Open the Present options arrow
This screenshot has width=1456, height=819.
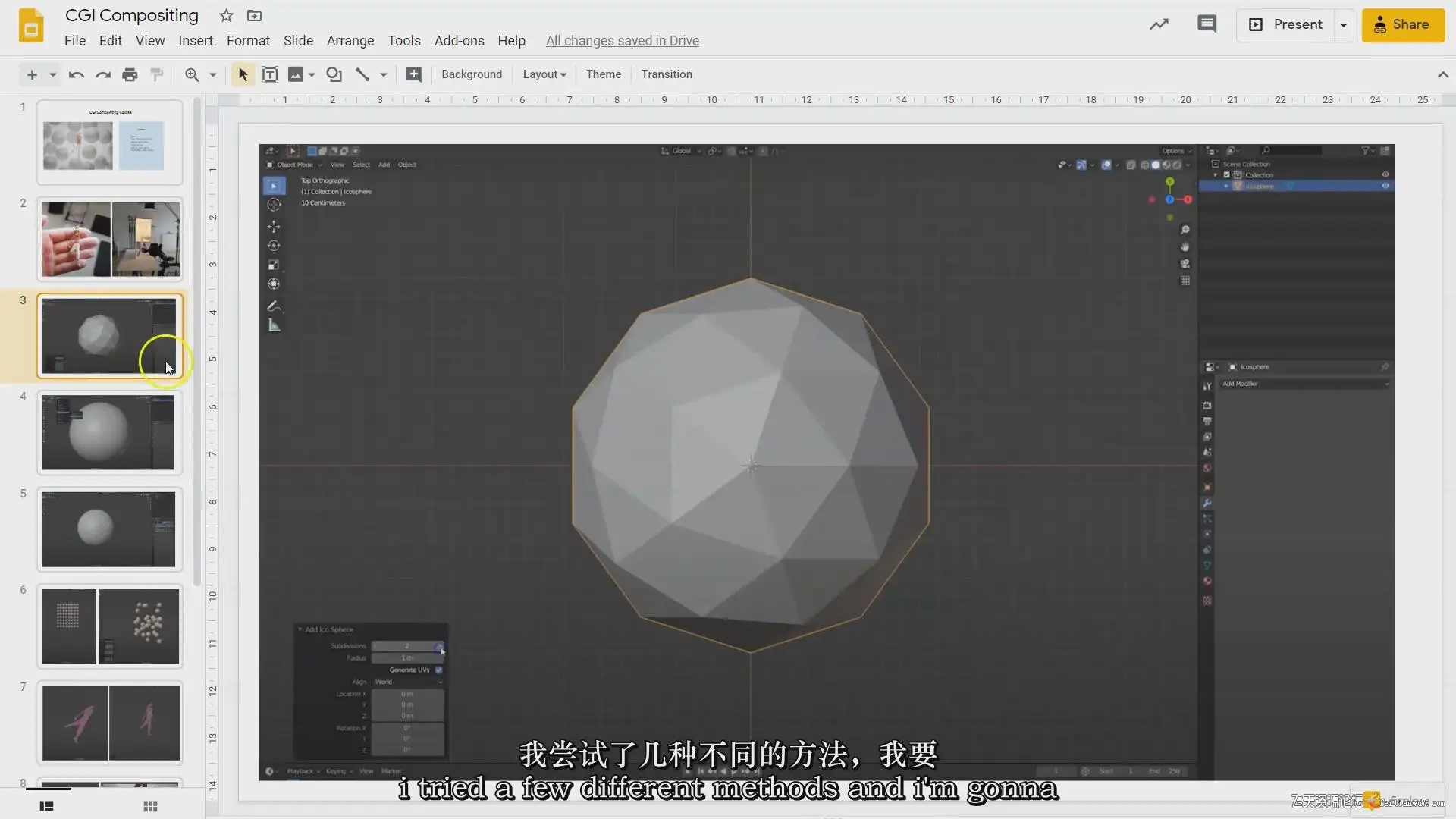1344,24
